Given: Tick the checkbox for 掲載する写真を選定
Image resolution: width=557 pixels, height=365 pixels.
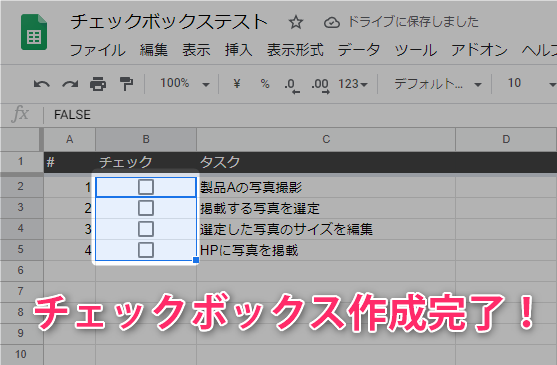Looking at the screenshot, I should coord(146,208).
